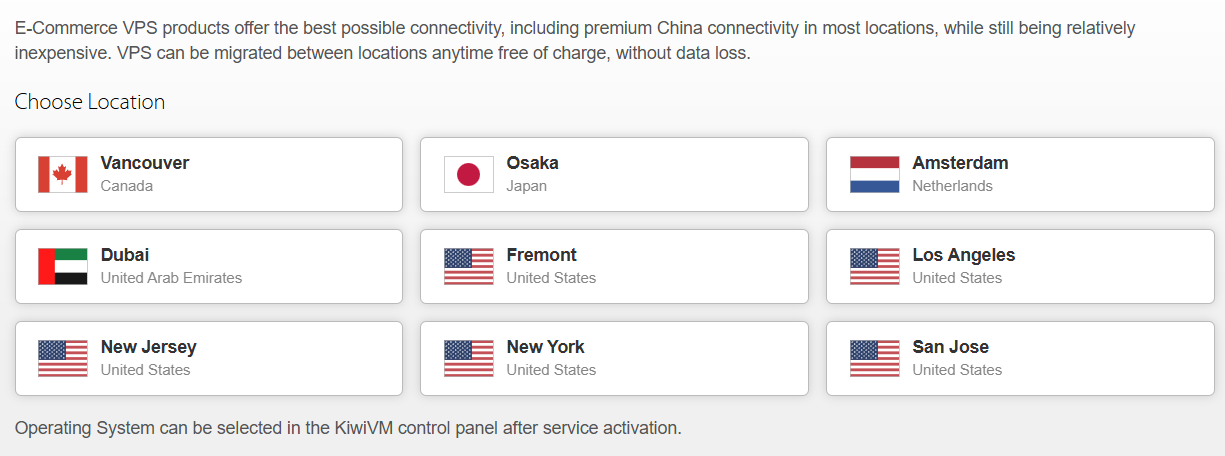This screenshot has height=456, width=1225.
Task: Click the Choose Location heading
Action: (90, 102)
